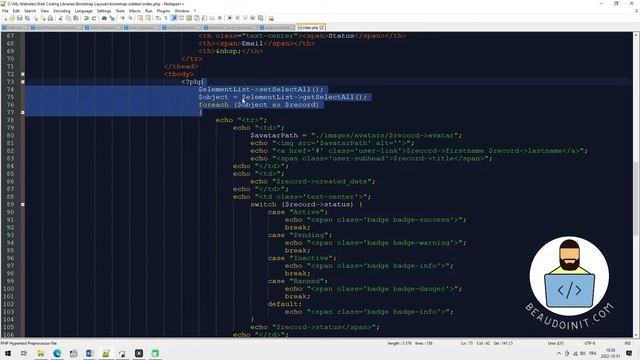The width and height of the screenshot is (640, 360).
Task: Click the Copy toolbar icon
Action: (68, 18)
